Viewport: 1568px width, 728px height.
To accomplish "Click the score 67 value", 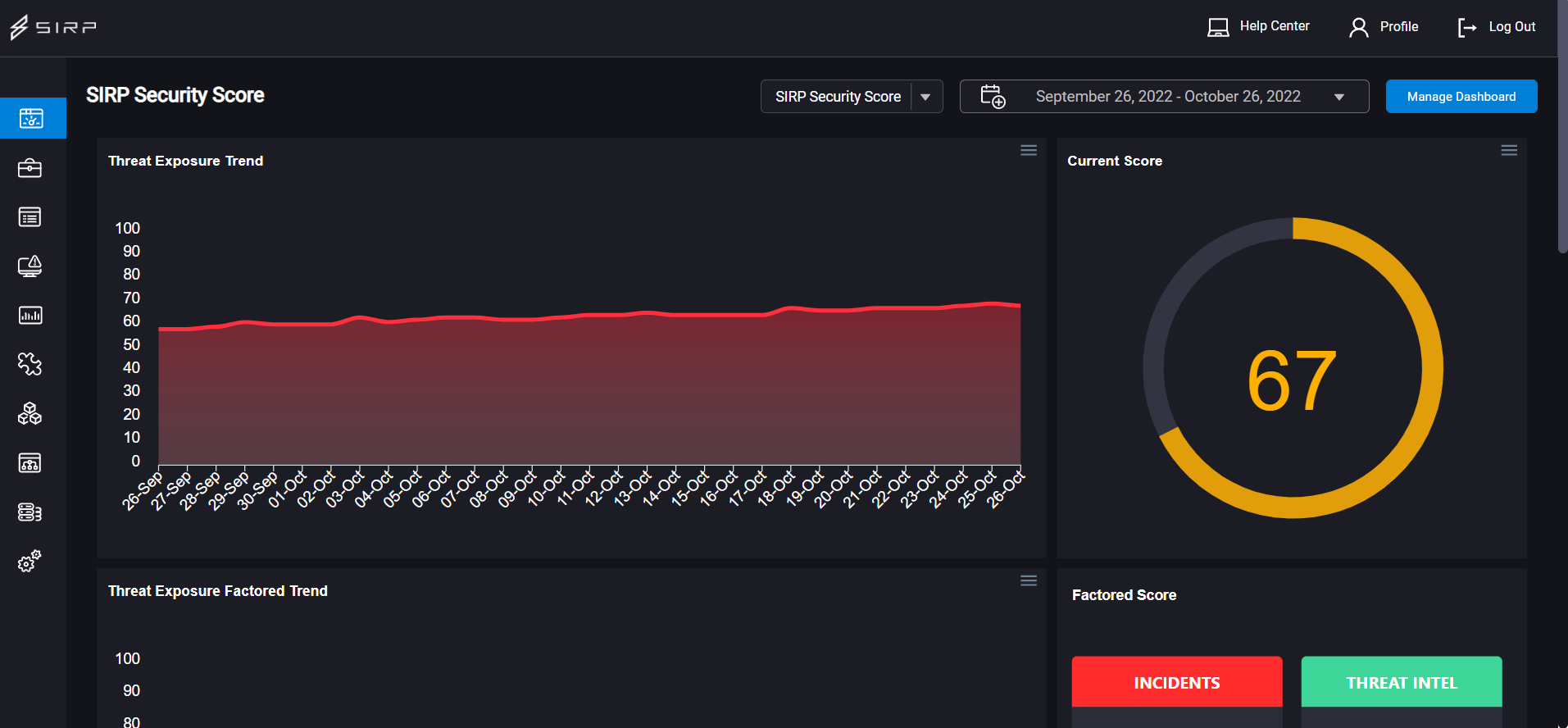I will coord(1292,380).
